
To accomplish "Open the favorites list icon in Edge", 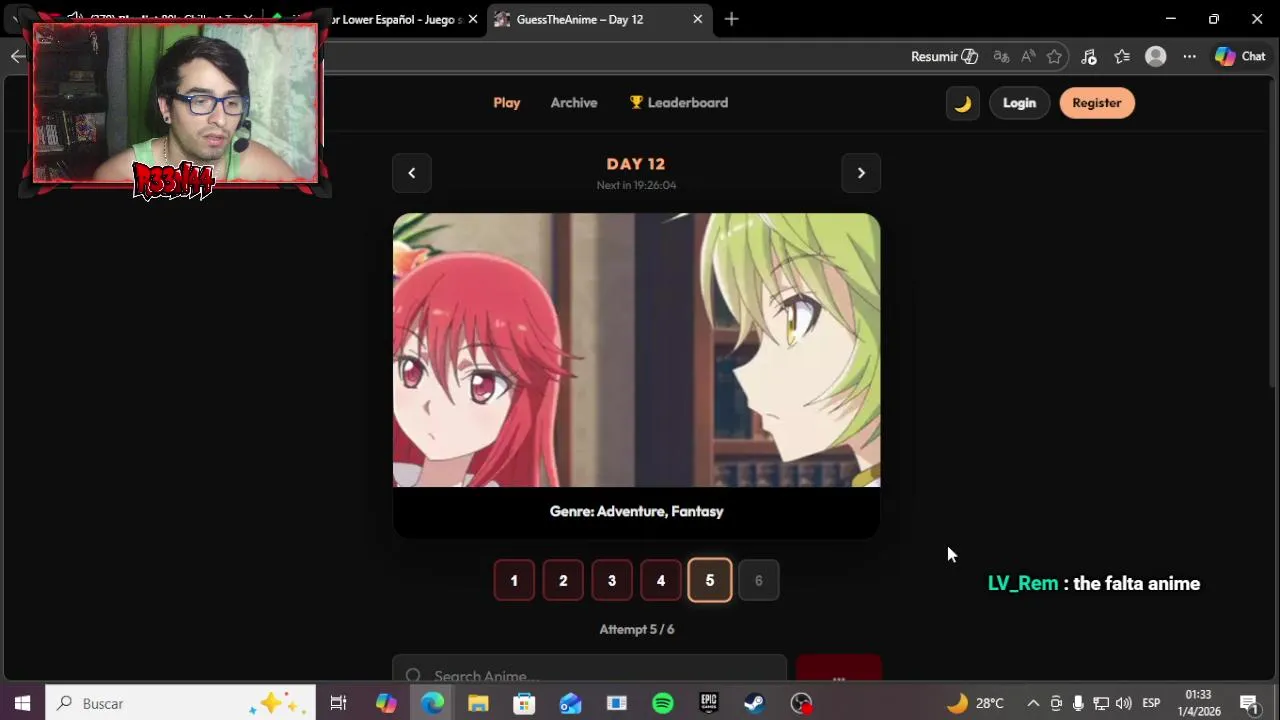I will pyautogui.click(x=1122, y=57).
